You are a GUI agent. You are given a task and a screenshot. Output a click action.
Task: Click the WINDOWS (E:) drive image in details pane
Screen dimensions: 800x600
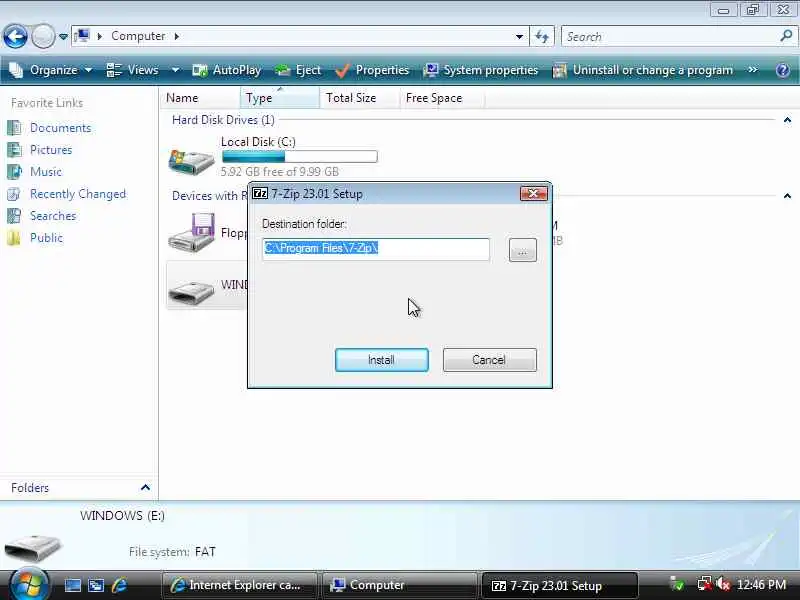32,548
